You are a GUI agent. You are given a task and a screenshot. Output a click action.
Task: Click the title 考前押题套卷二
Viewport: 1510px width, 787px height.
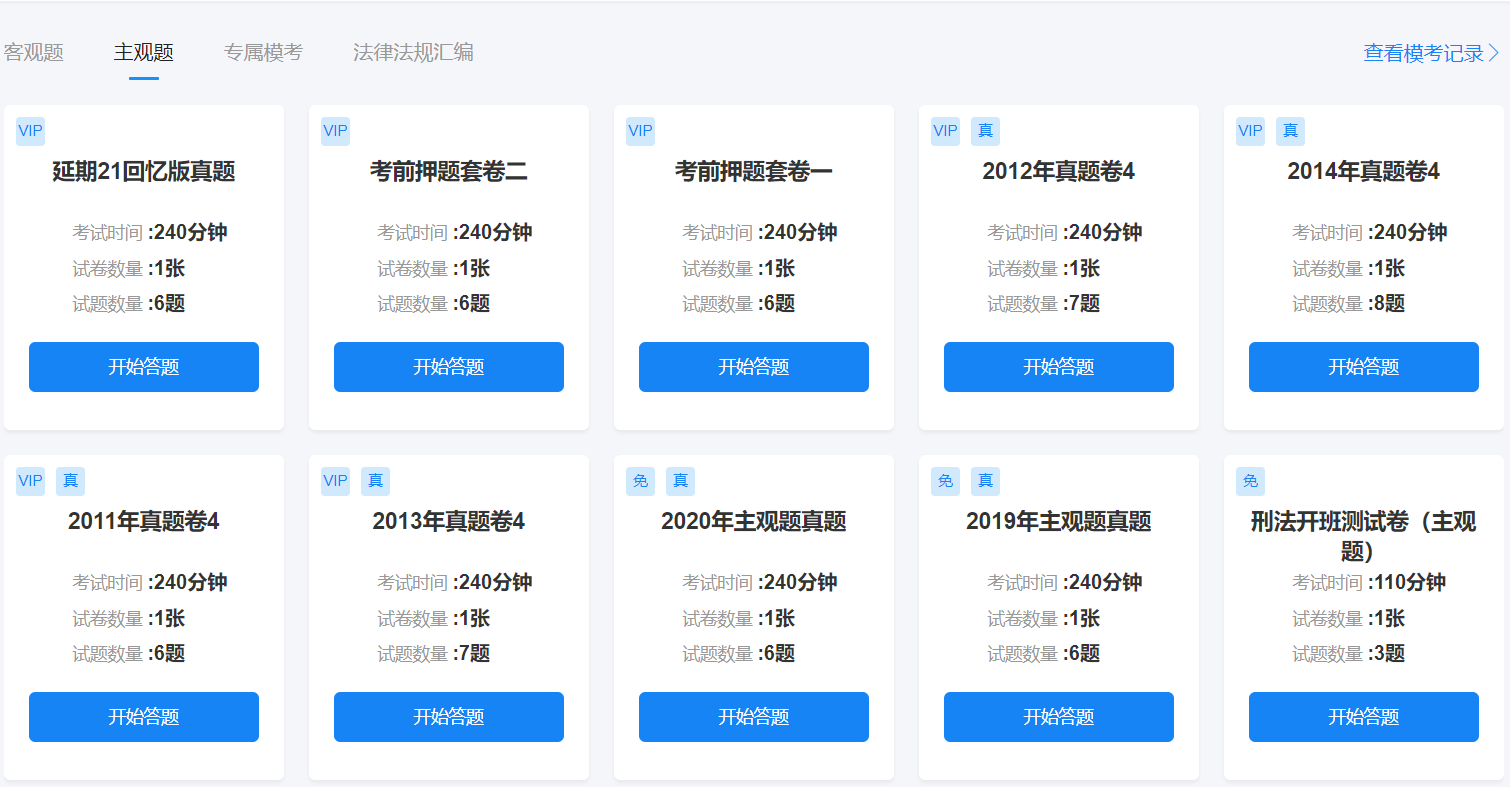pyautogui.click(x=449, y=172)
